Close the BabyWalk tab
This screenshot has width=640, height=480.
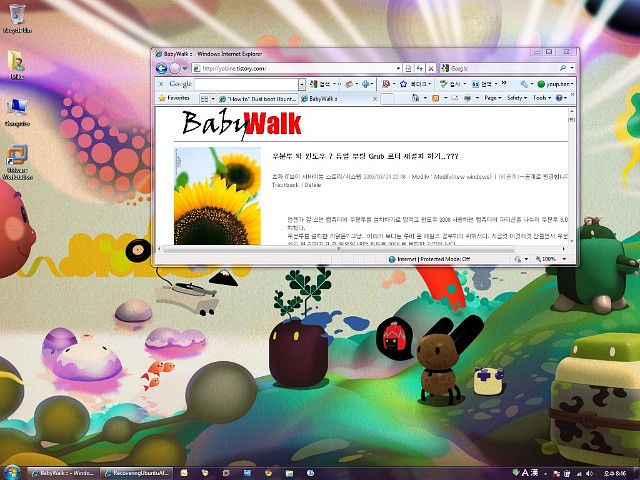(x=375, y=99)
